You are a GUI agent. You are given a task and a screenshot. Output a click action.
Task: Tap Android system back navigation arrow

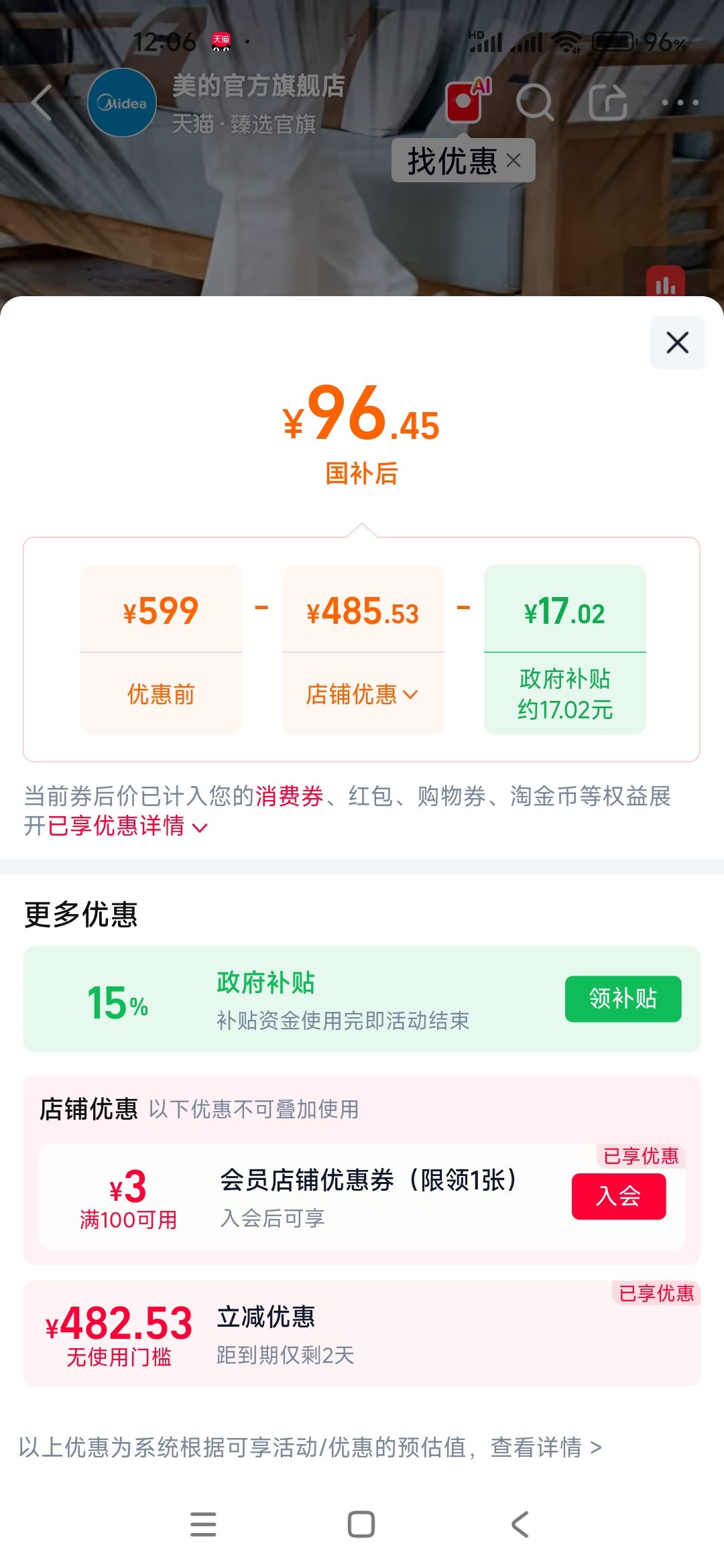520,1524
